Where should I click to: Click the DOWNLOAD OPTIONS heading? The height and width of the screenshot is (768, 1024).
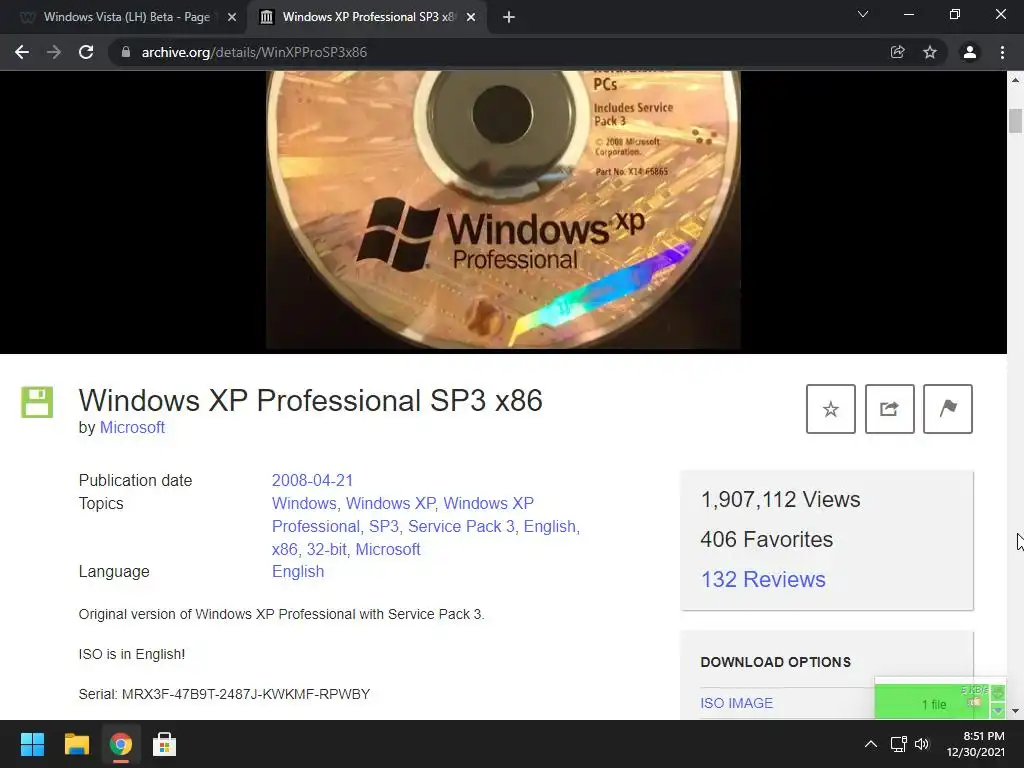click(776, 662)
